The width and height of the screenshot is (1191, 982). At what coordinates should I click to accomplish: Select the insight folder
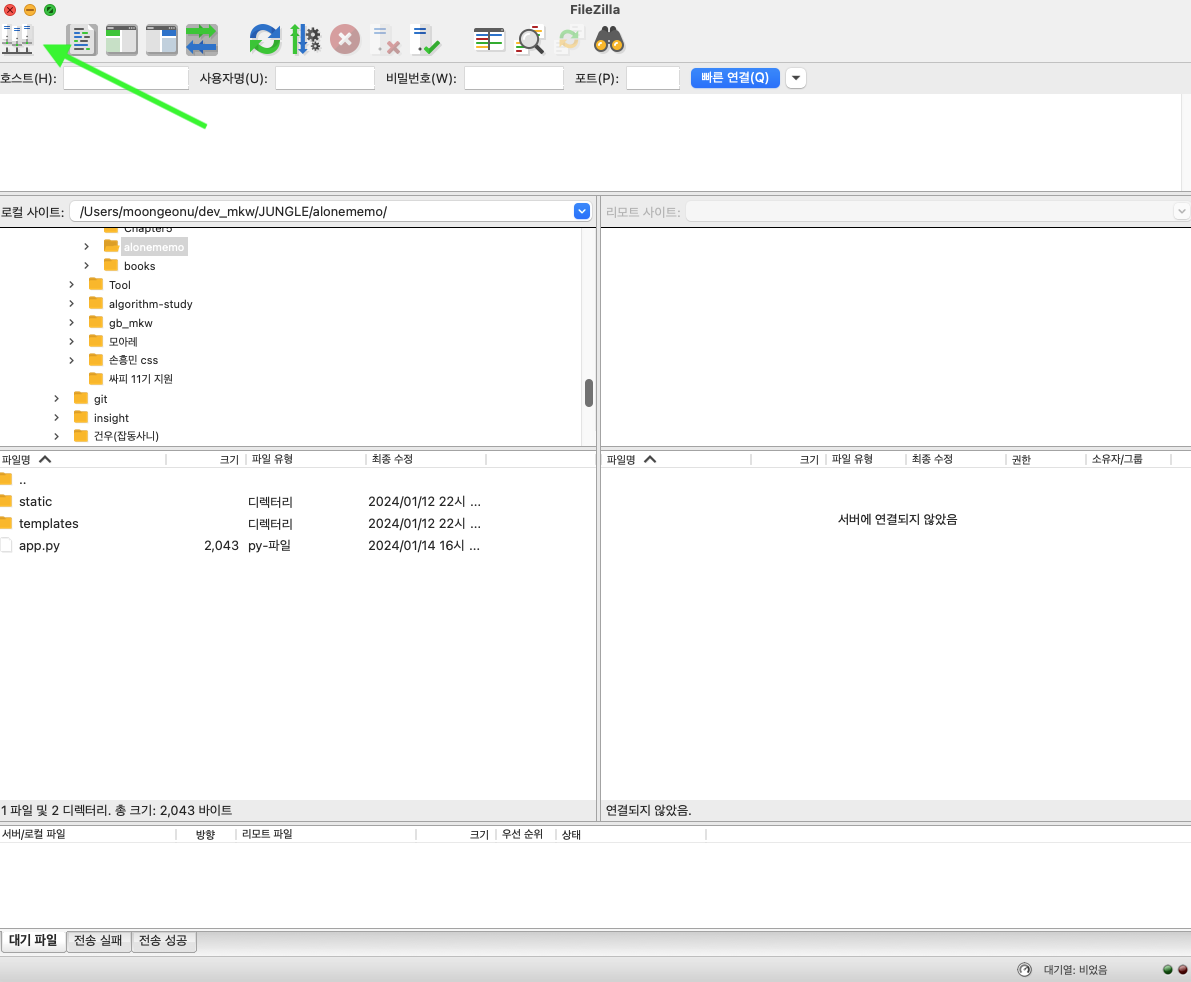click(111, 418)
